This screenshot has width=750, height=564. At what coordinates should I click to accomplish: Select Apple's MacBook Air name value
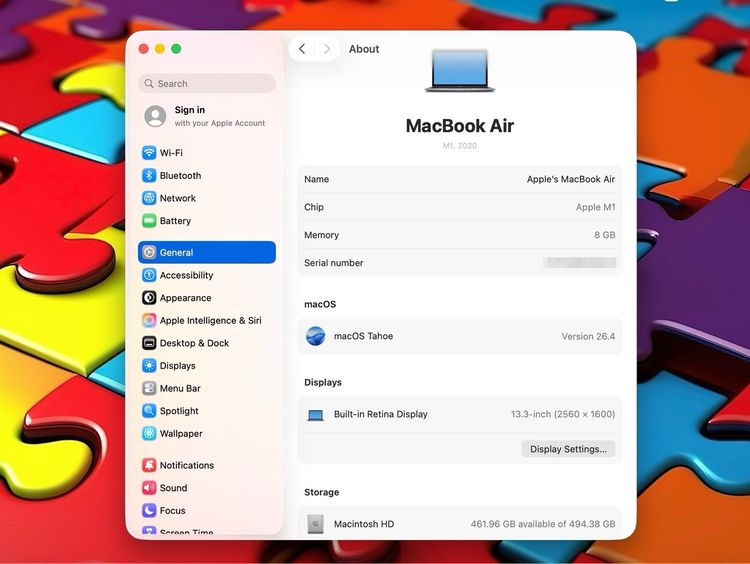(x=571, y=179)
